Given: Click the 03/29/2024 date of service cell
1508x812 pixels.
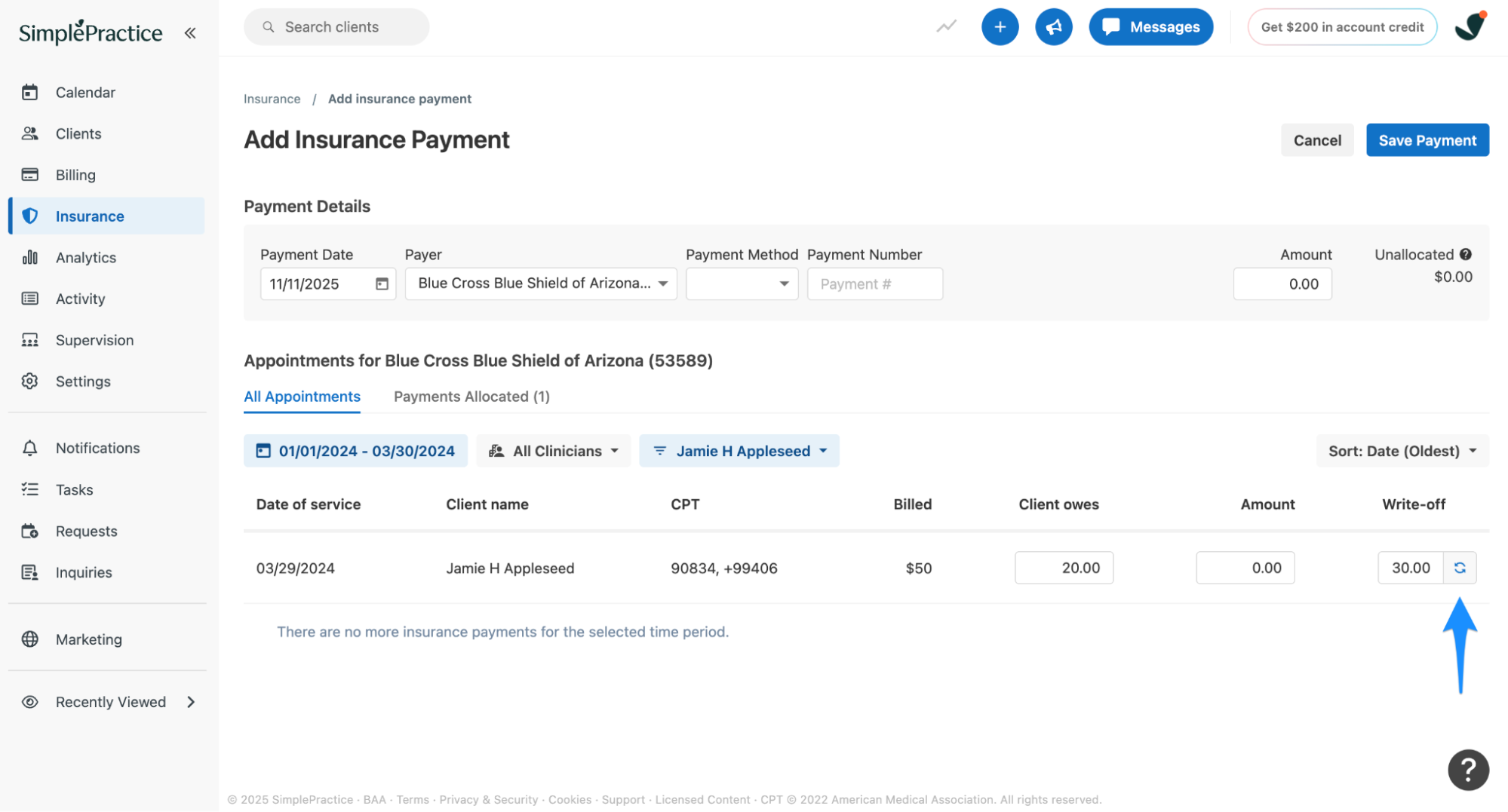Looking at the screenshot, I should [x=296, y=568].
